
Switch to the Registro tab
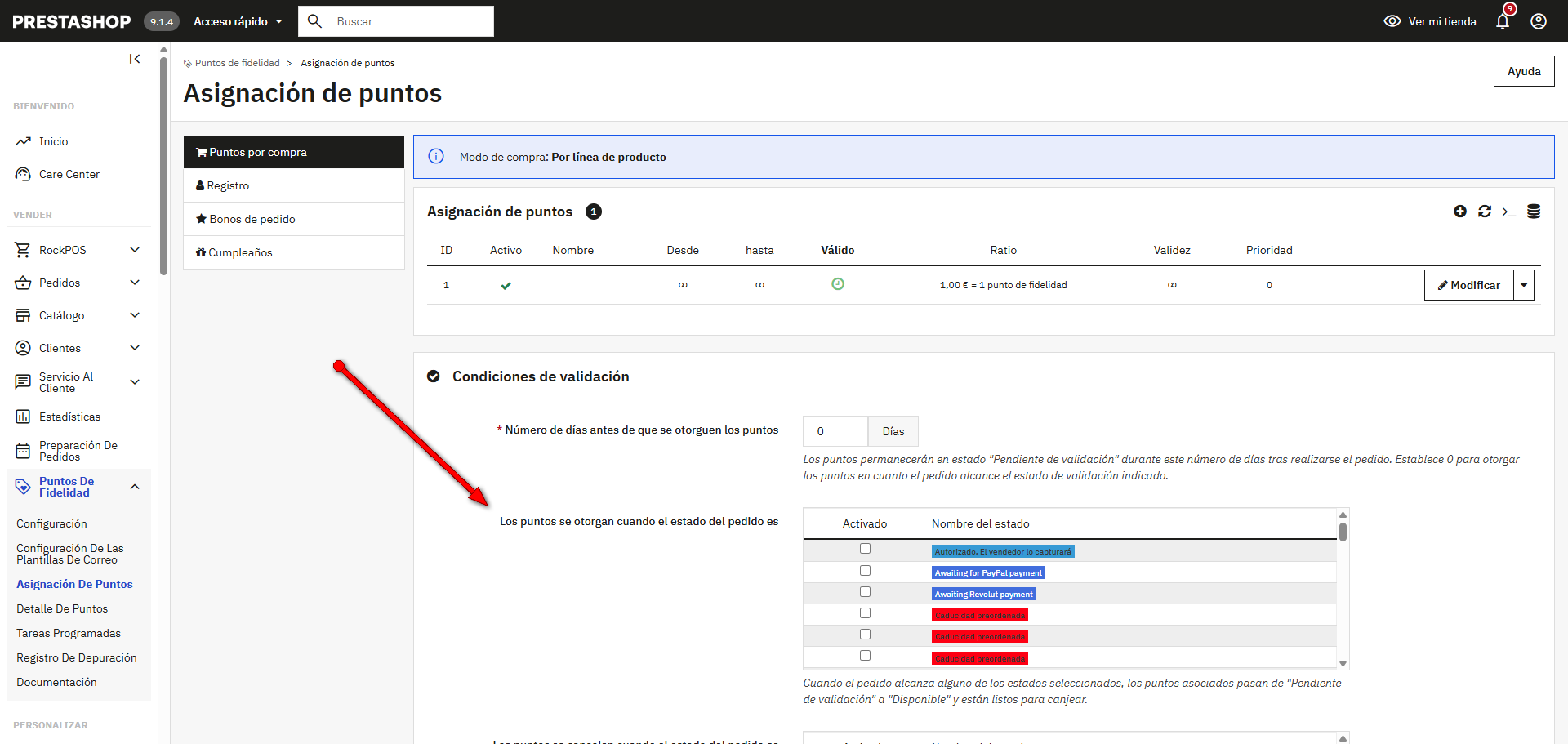point(294,185)
